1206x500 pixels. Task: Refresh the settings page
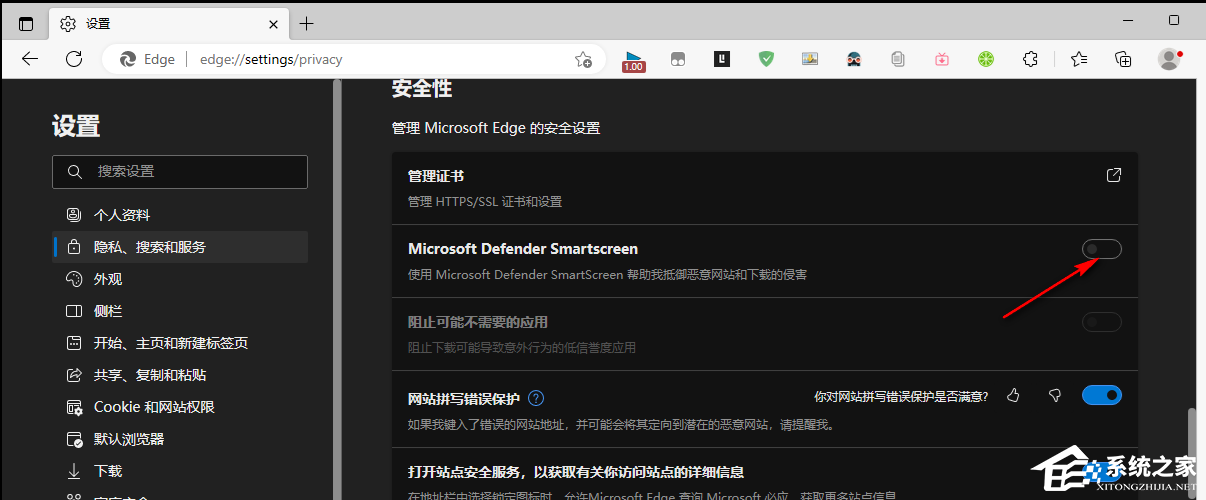tap(74, 59)
